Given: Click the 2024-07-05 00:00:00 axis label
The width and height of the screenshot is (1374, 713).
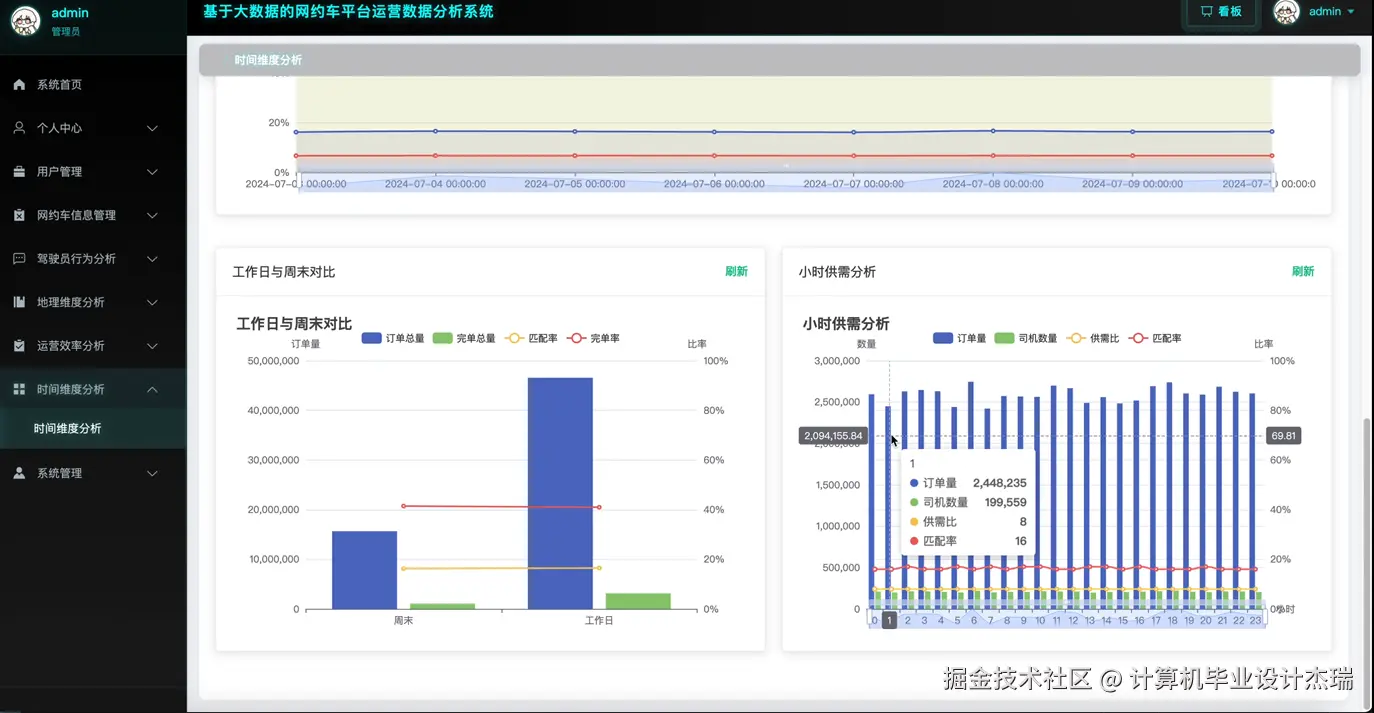Looking at the screenshot, I should [x=575, y=184].
